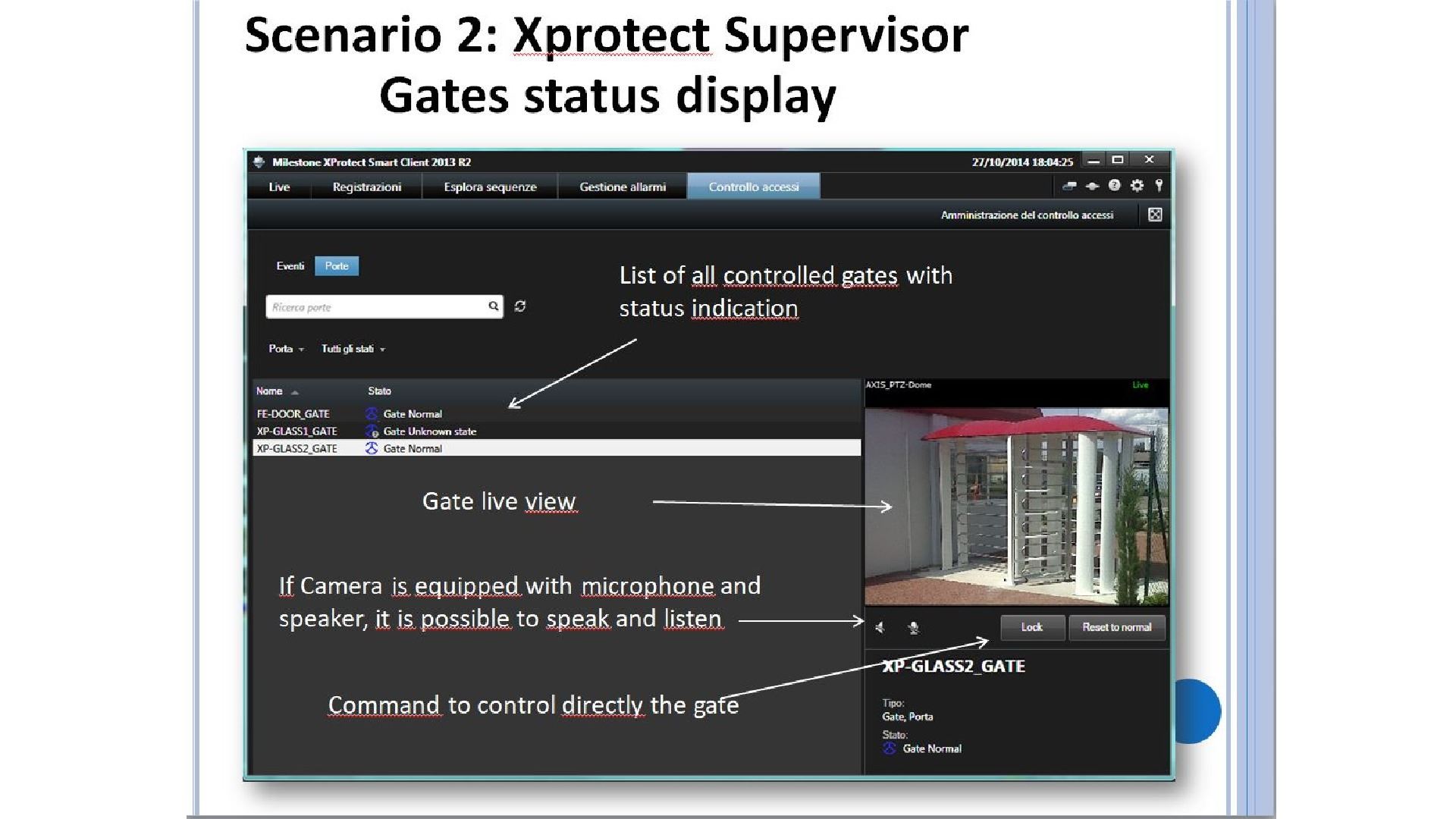
Task: Toggle the camera speaker listen icon
Action: point(880,628)
